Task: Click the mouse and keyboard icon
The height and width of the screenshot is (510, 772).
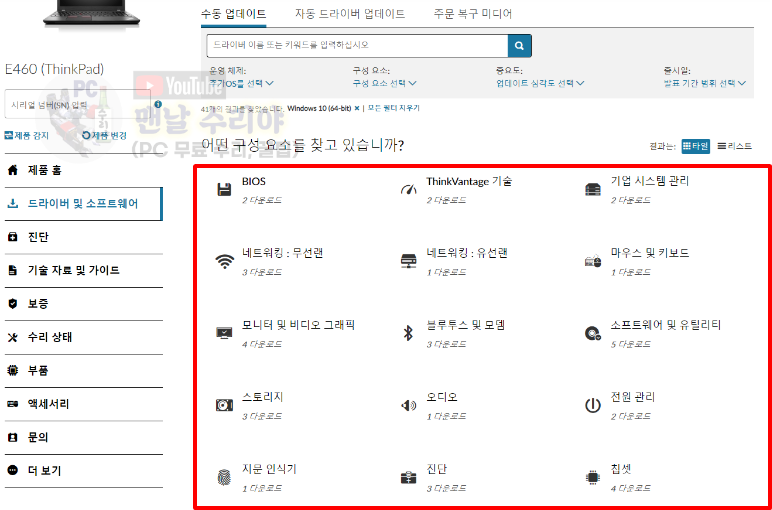Action: [x=593, y=261]
